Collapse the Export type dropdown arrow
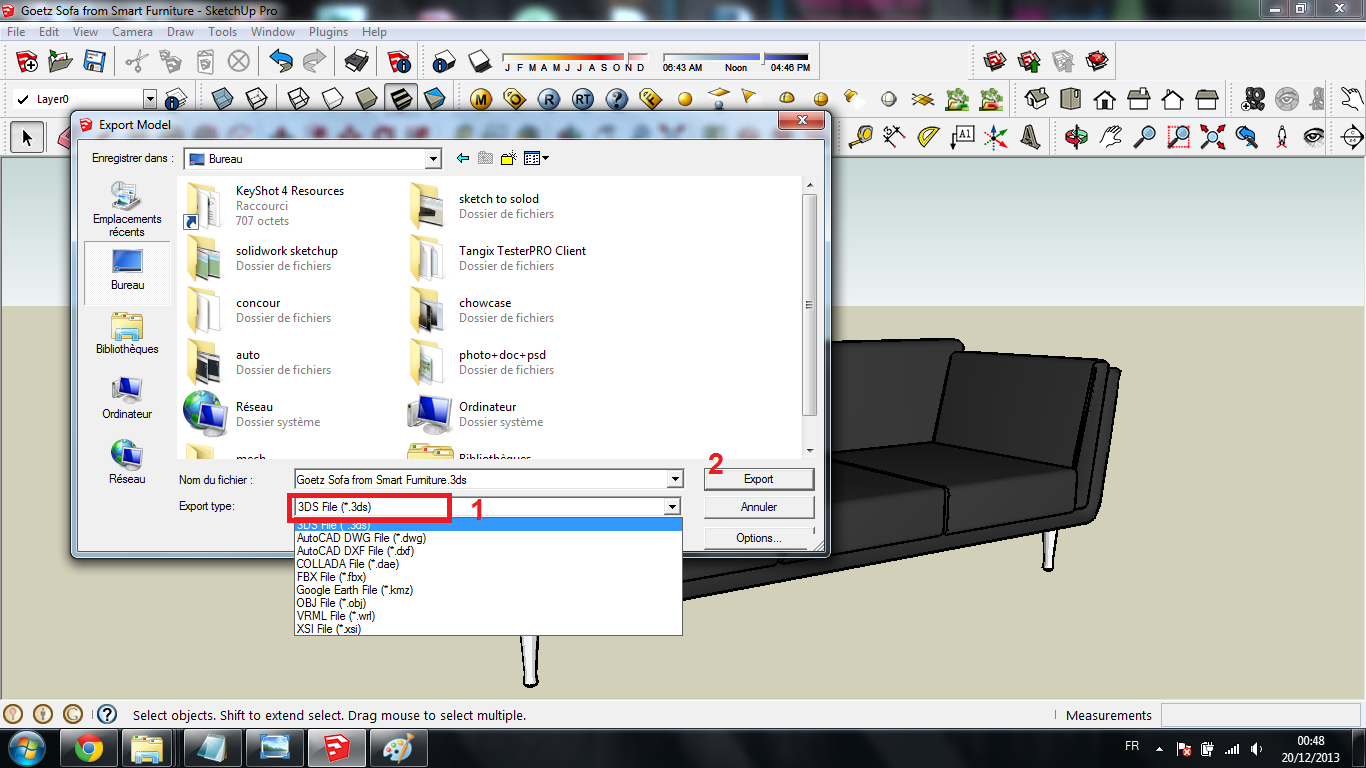1366x768 pixels. [x=674, y=507]
